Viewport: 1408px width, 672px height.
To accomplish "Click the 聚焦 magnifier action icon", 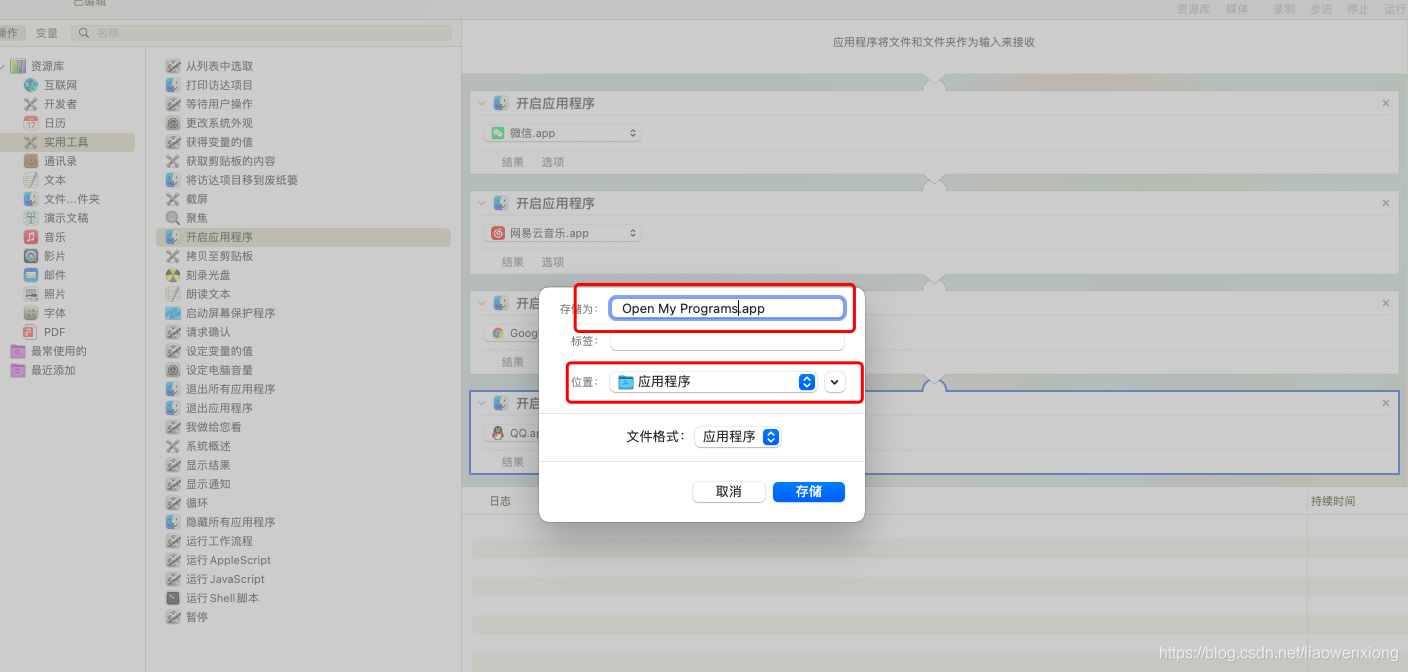I will click(173, 218).
